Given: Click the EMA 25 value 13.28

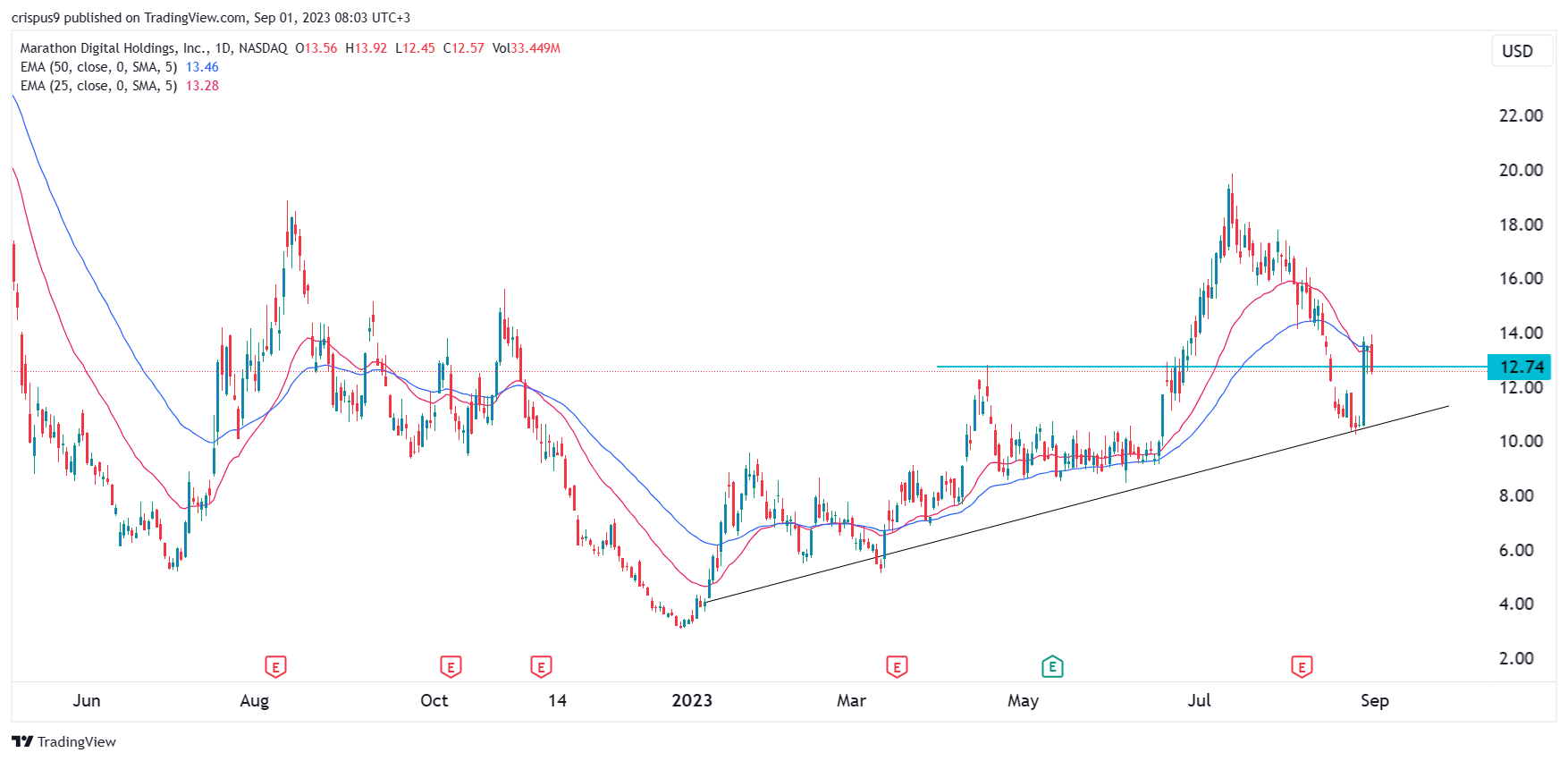Looking at the screenshot, I should [x=202, y=86].
